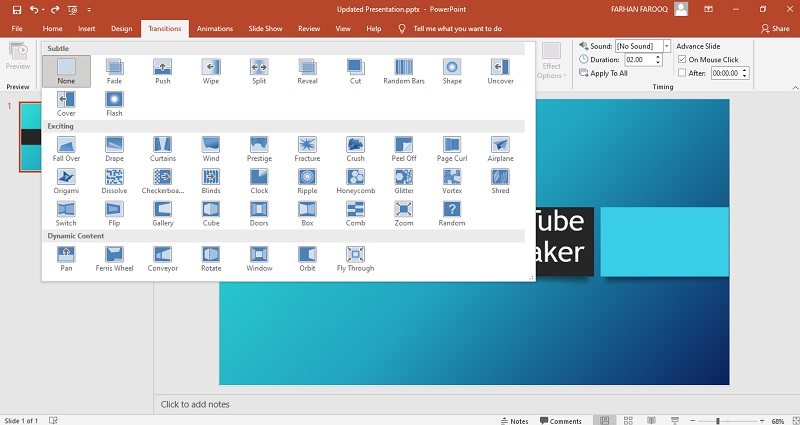Viewport: 800px width, 425px height.
Task: Go to the Animations tab
Action: coord(215,29)
